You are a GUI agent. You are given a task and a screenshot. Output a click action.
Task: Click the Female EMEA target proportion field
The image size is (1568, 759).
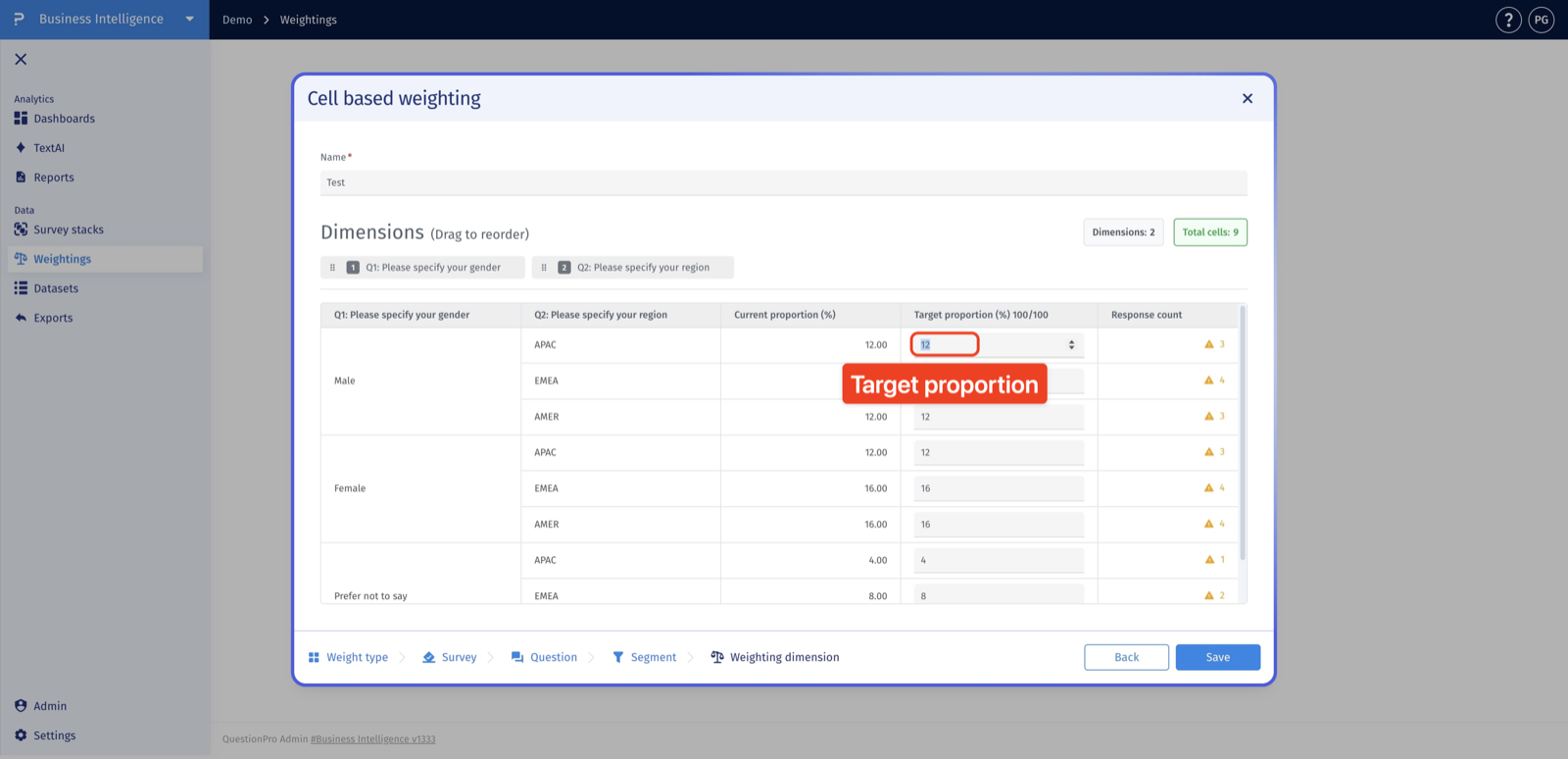[x=999, y=488]
